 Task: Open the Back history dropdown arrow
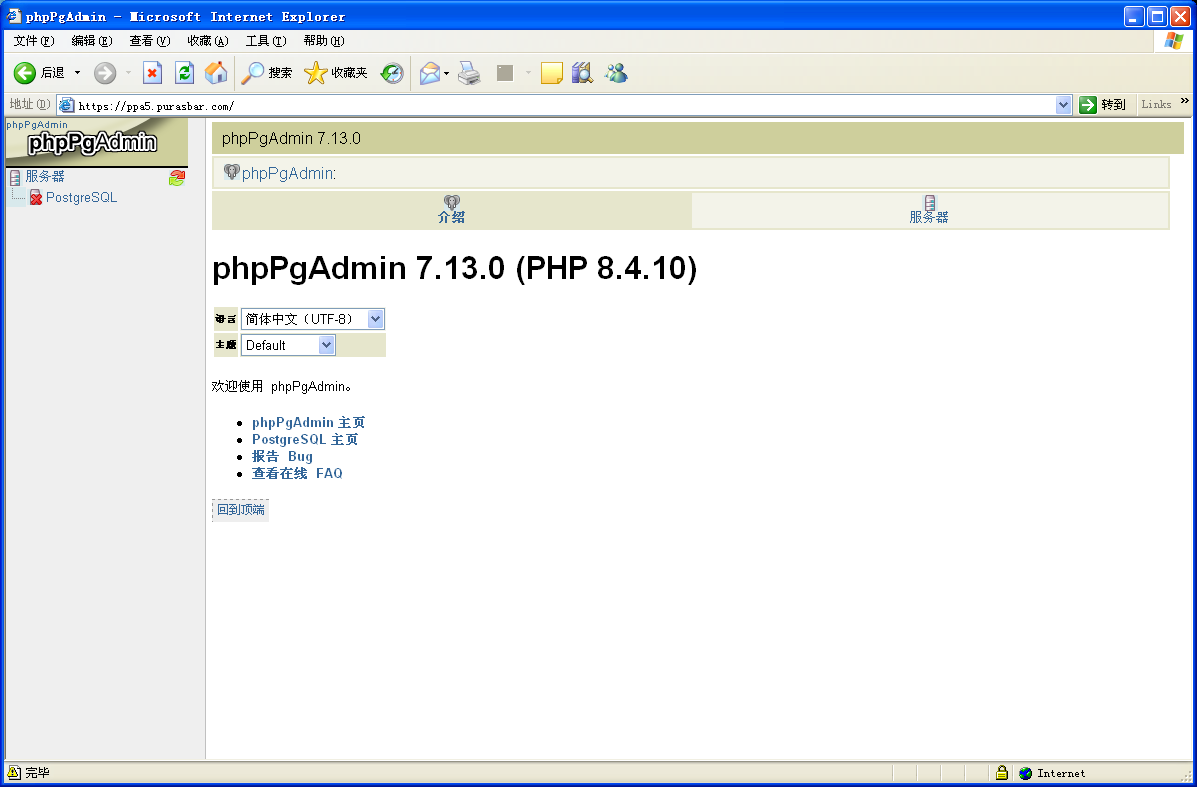coord(77,73)
